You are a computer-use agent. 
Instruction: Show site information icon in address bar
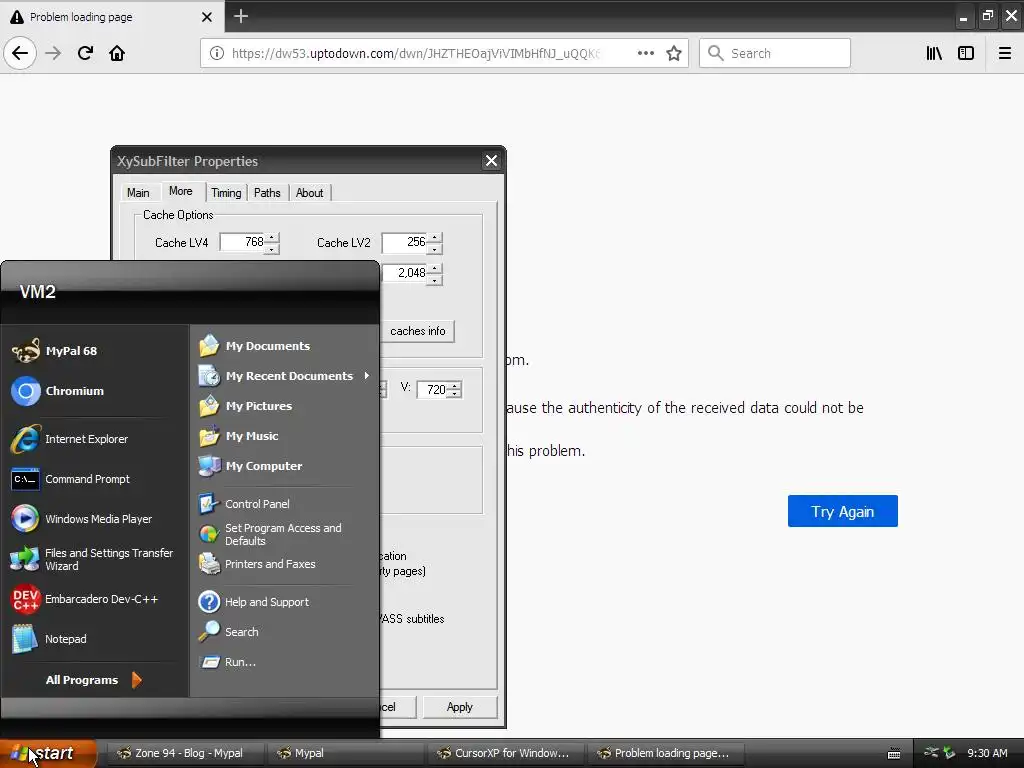click(x=216, y=53)
